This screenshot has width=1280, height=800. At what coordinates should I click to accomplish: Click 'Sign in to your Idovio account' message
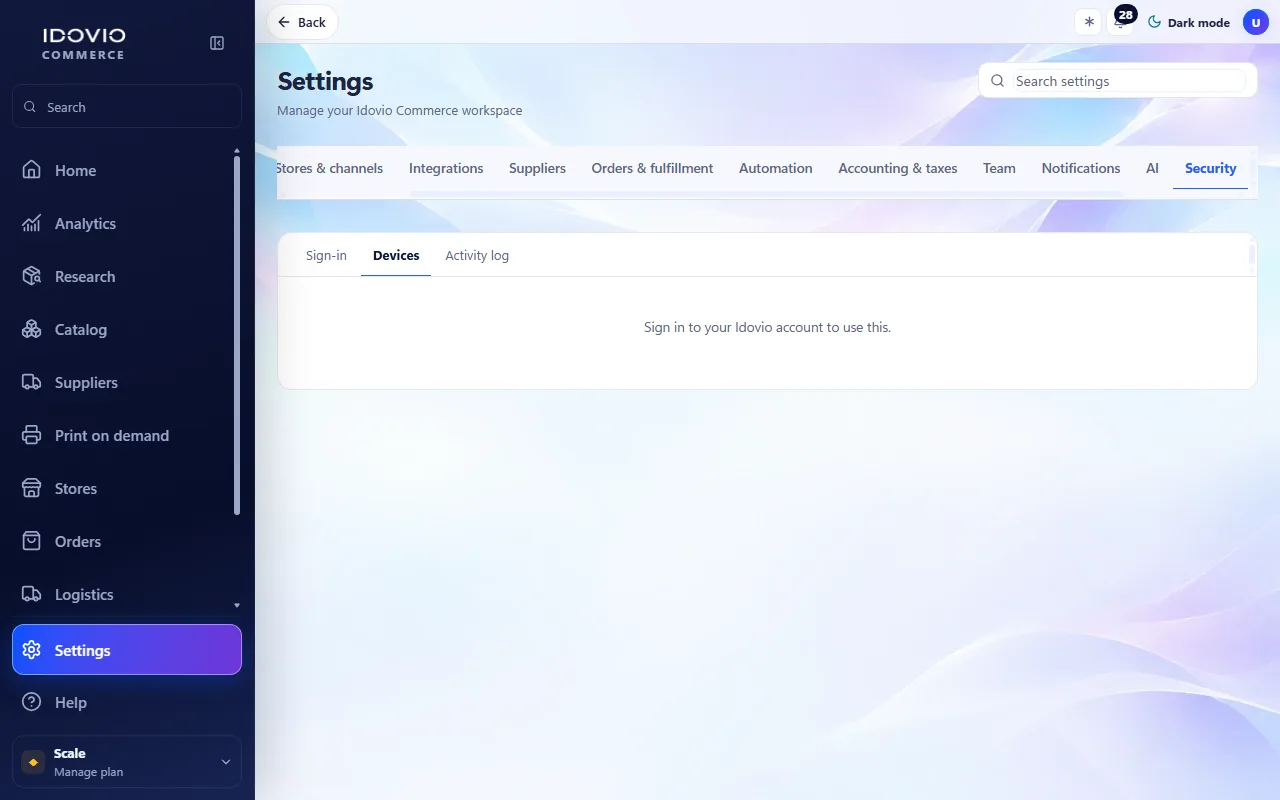coord(767,327)
